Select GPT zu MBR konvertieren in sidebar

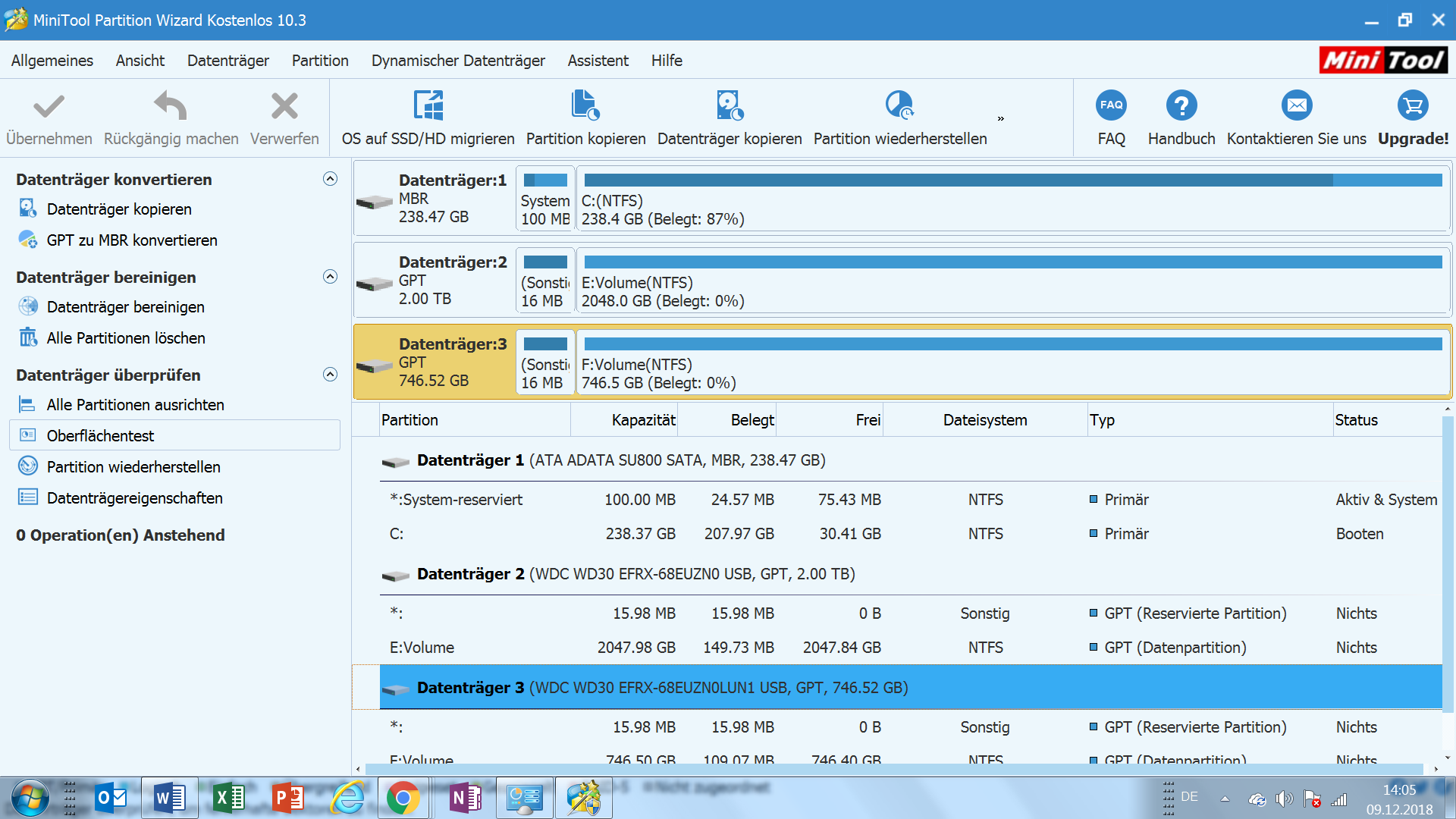pos(132,240)
